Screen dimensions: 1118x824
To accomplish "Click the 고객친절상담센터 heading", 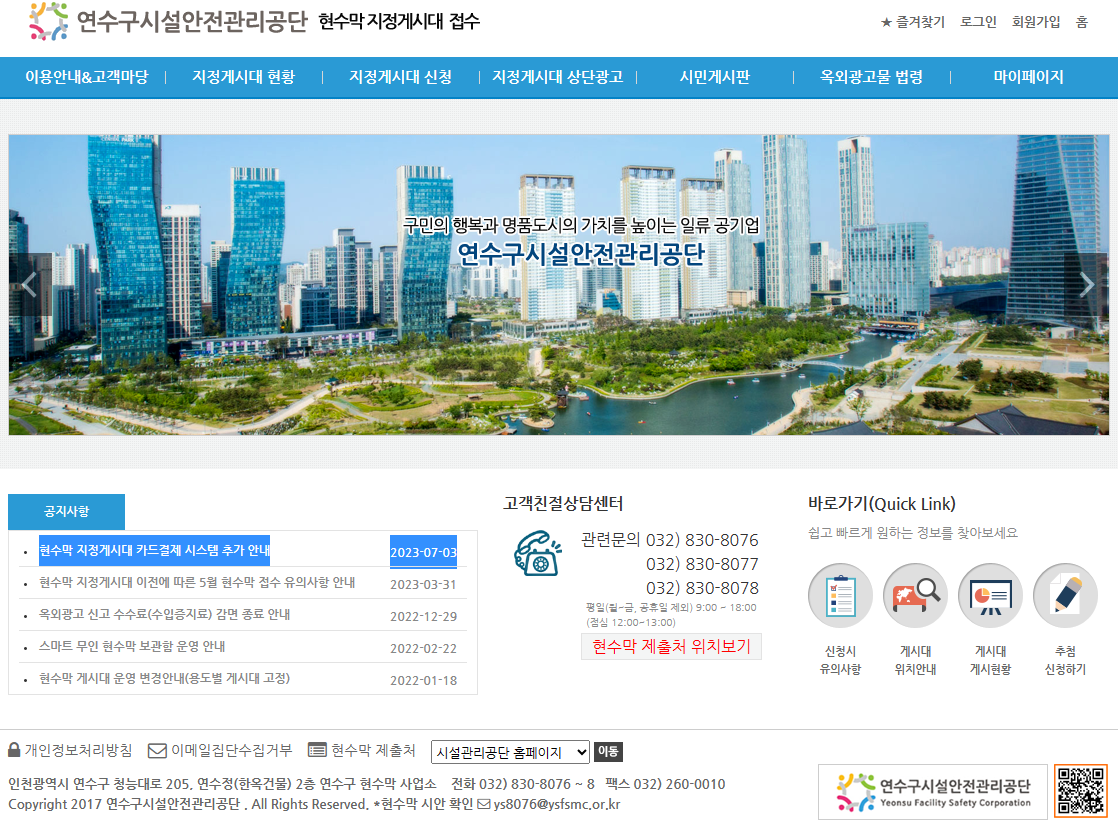I will coord(563,503).
